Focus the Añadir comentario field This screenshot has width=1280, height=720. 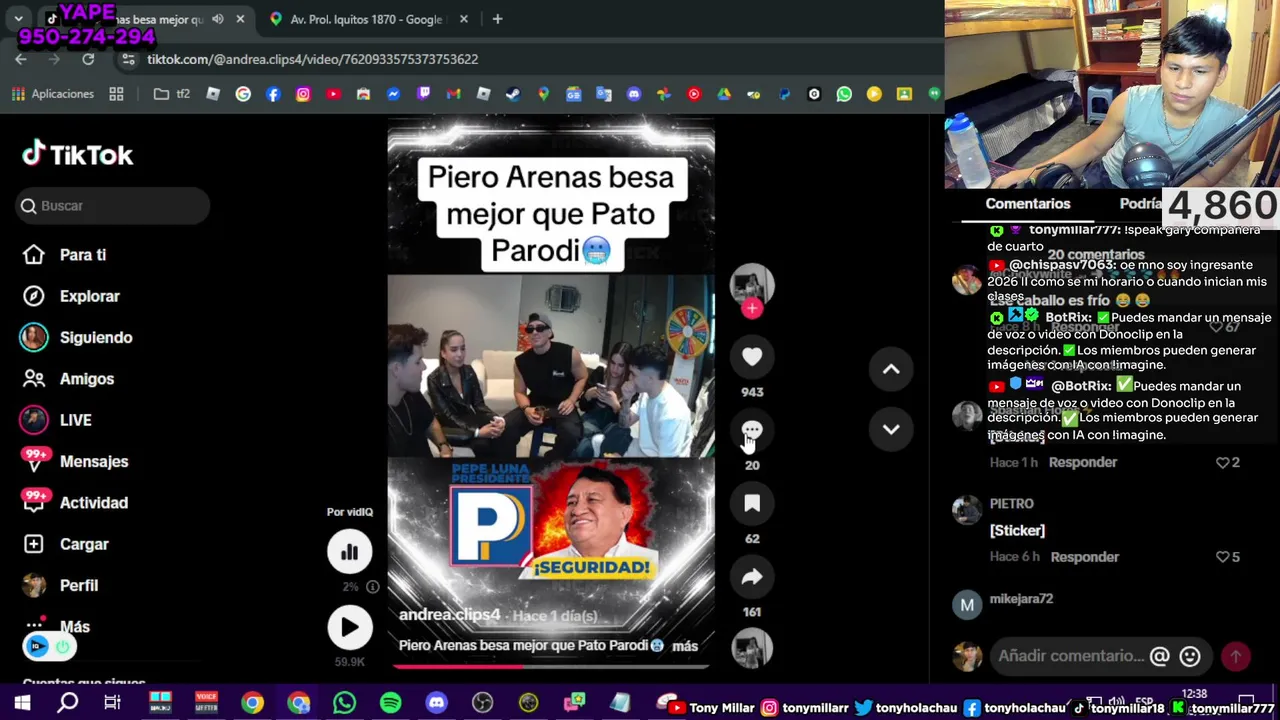(x=1071, y=656)
